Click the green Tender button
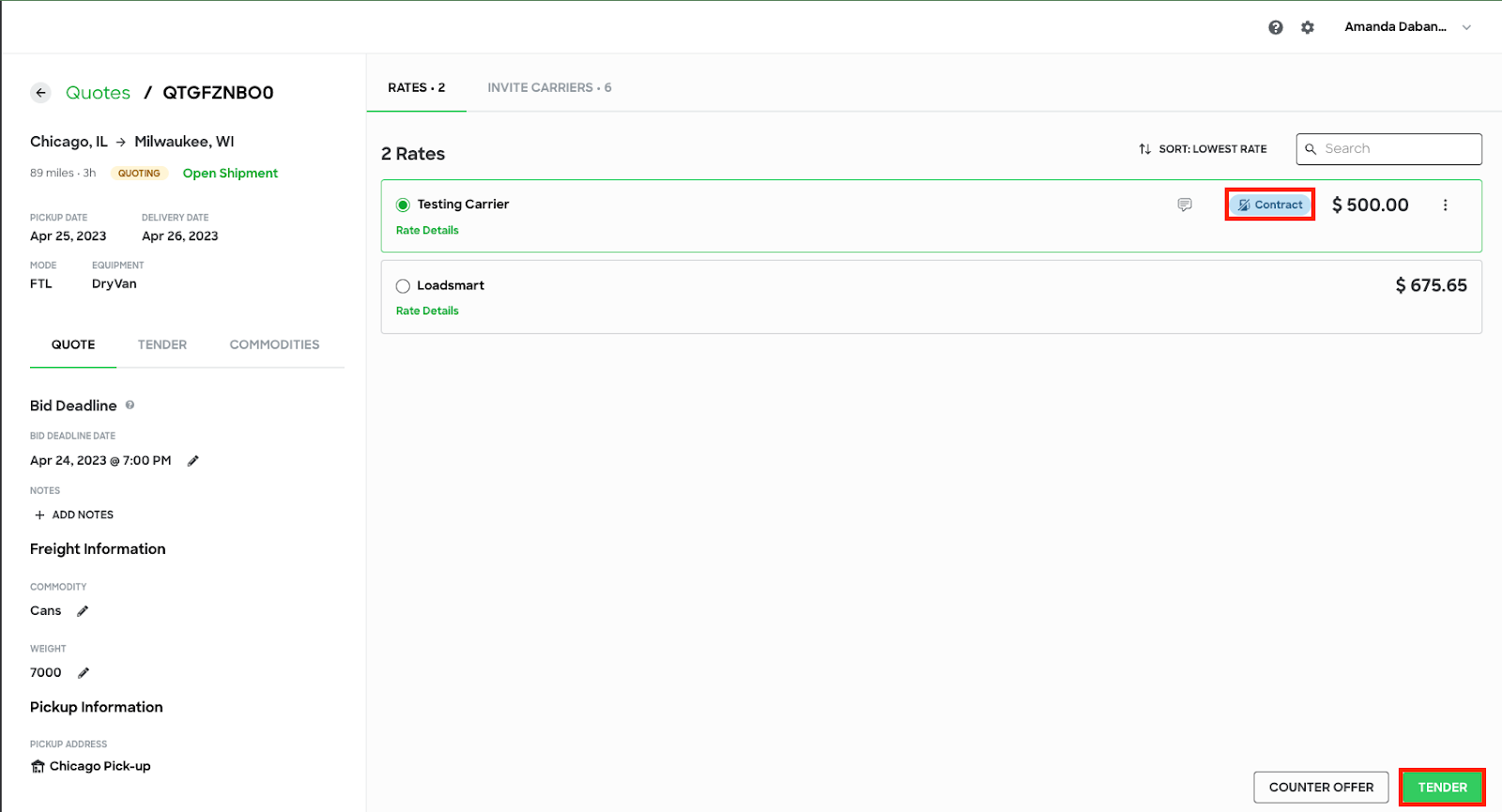The image size is (1502, 812). click(x=1442, y=788)
